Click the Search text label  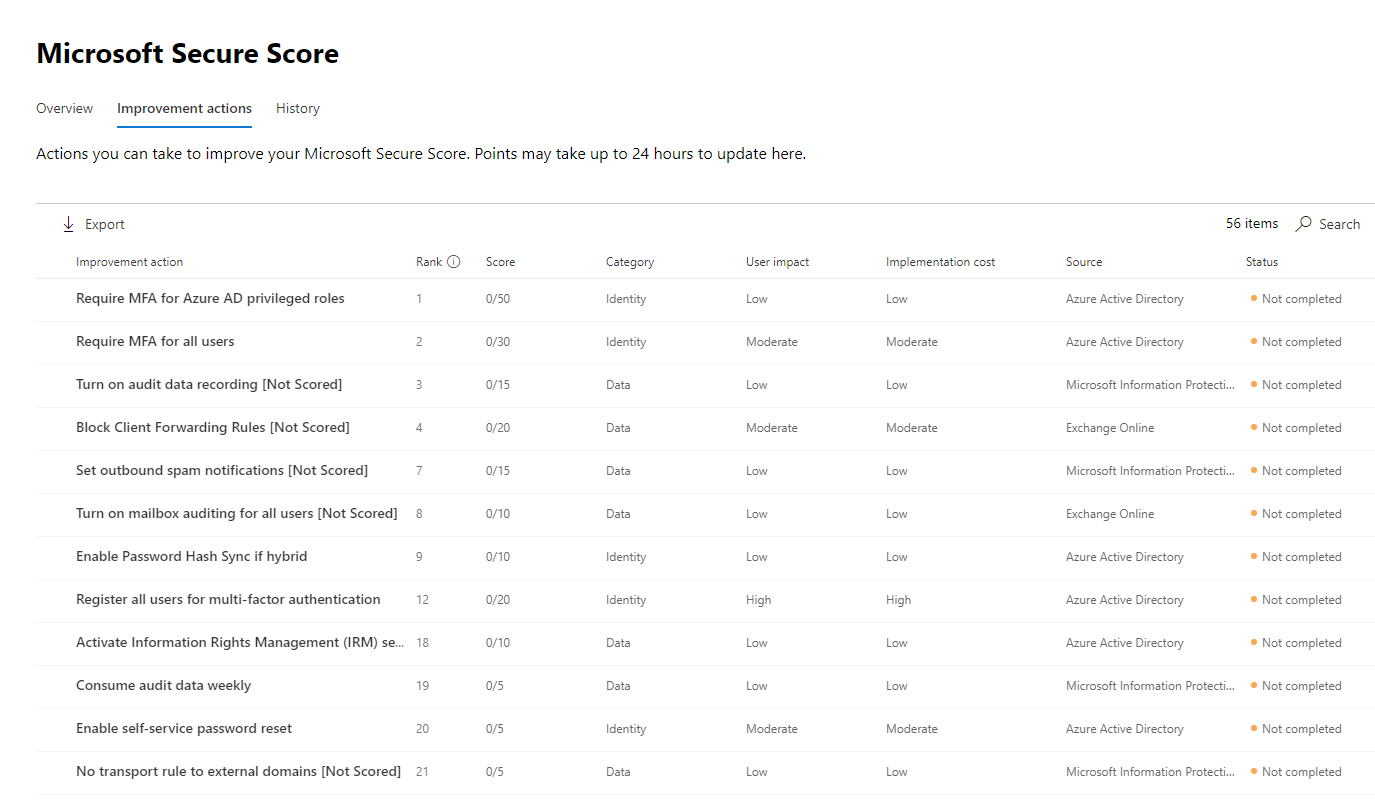(x=1339, y=224)
